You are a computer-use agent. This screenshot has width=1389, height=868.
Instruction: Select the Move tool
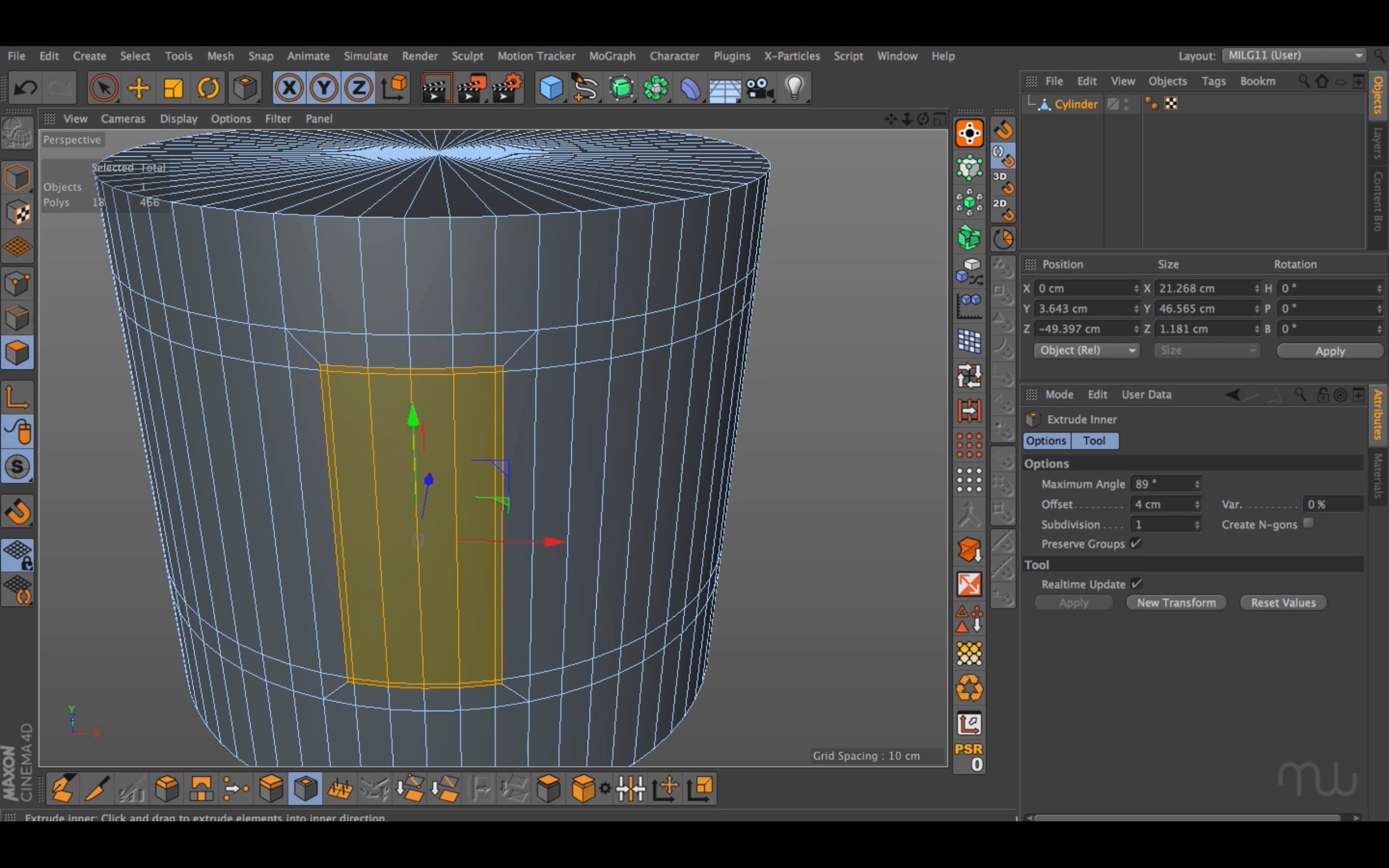coord(138,88)
